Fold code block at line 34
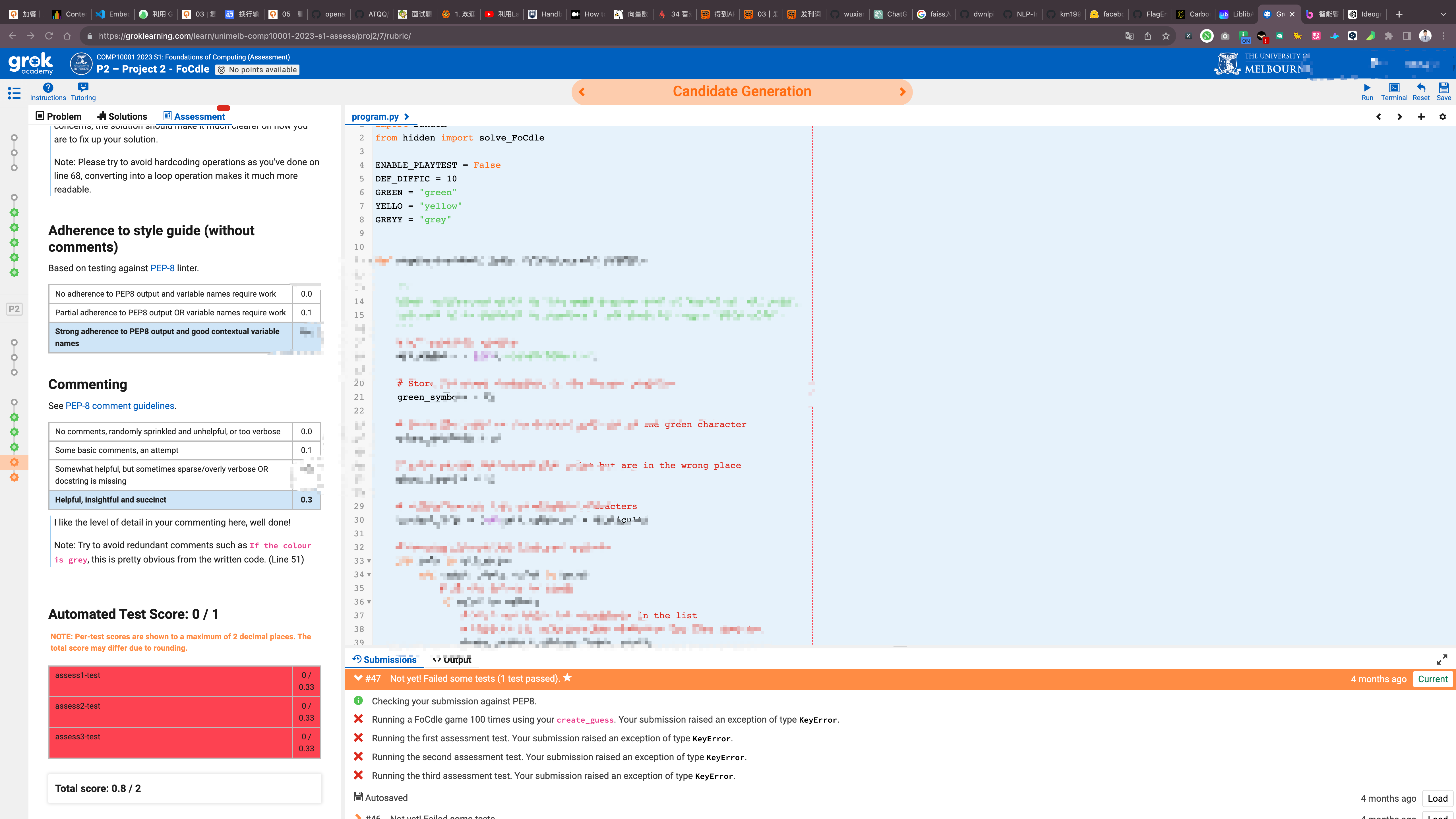This screenshot has height=819, width=1456. click(x=369, y=575)
